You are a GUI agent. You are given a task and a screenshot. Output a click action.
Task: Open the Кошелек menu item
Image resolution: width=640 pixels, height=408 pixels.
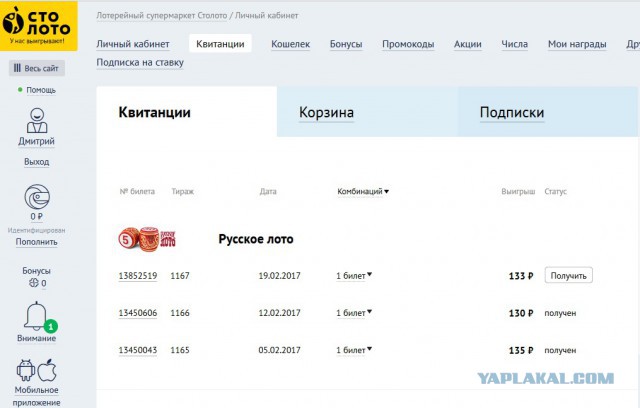(291, 44)
